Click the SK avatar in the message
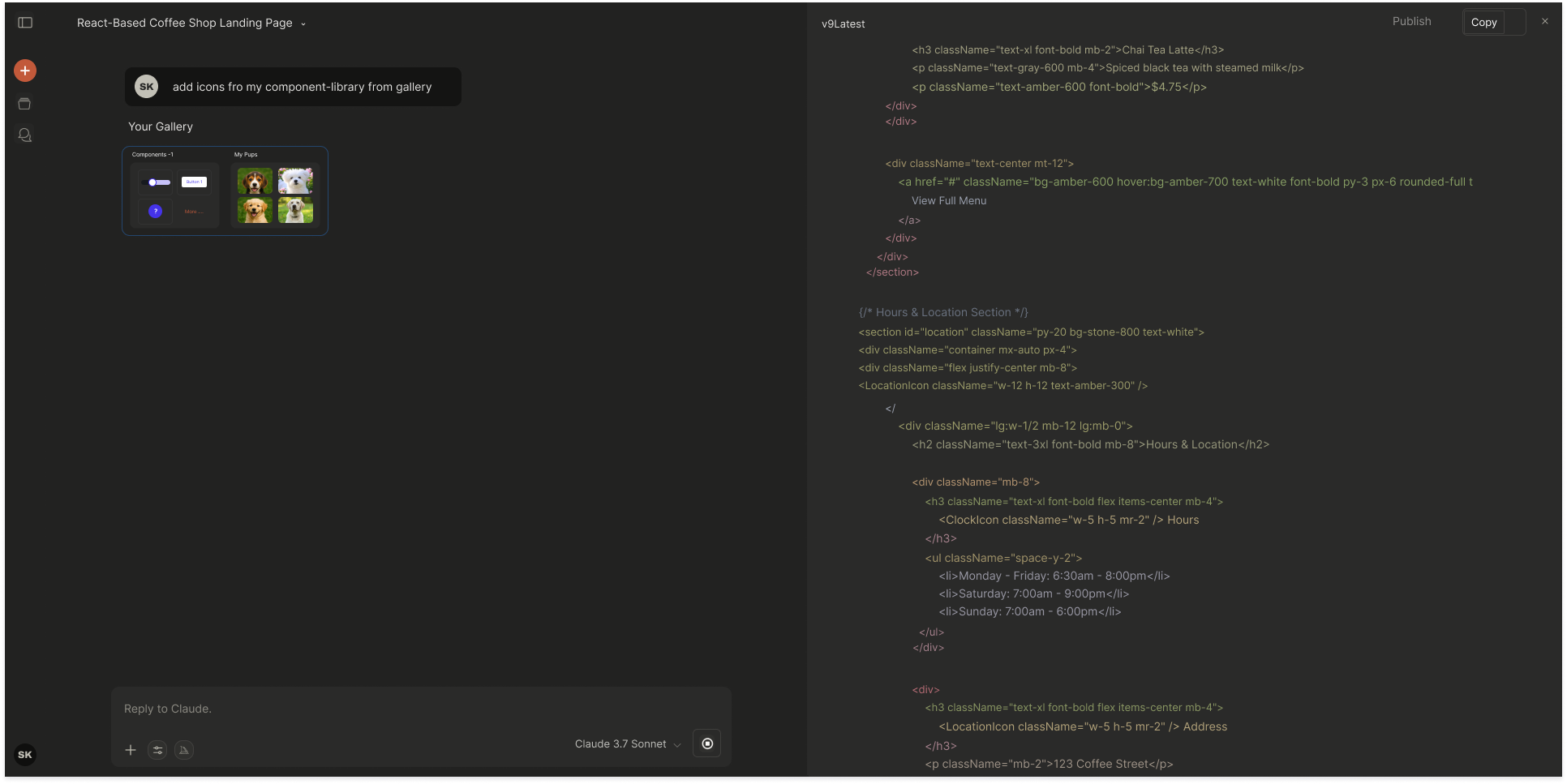This screenshot has width=1567, height=784. (x=146, y=87)
